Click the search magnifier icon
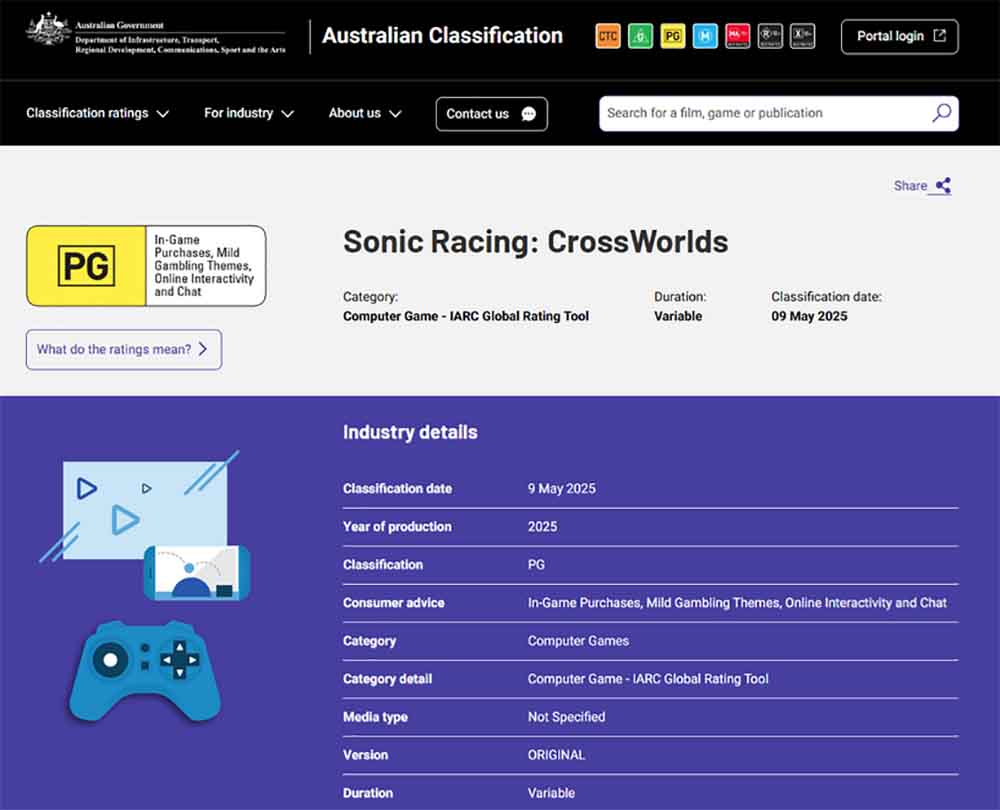1000x810 pixels. 941,114
